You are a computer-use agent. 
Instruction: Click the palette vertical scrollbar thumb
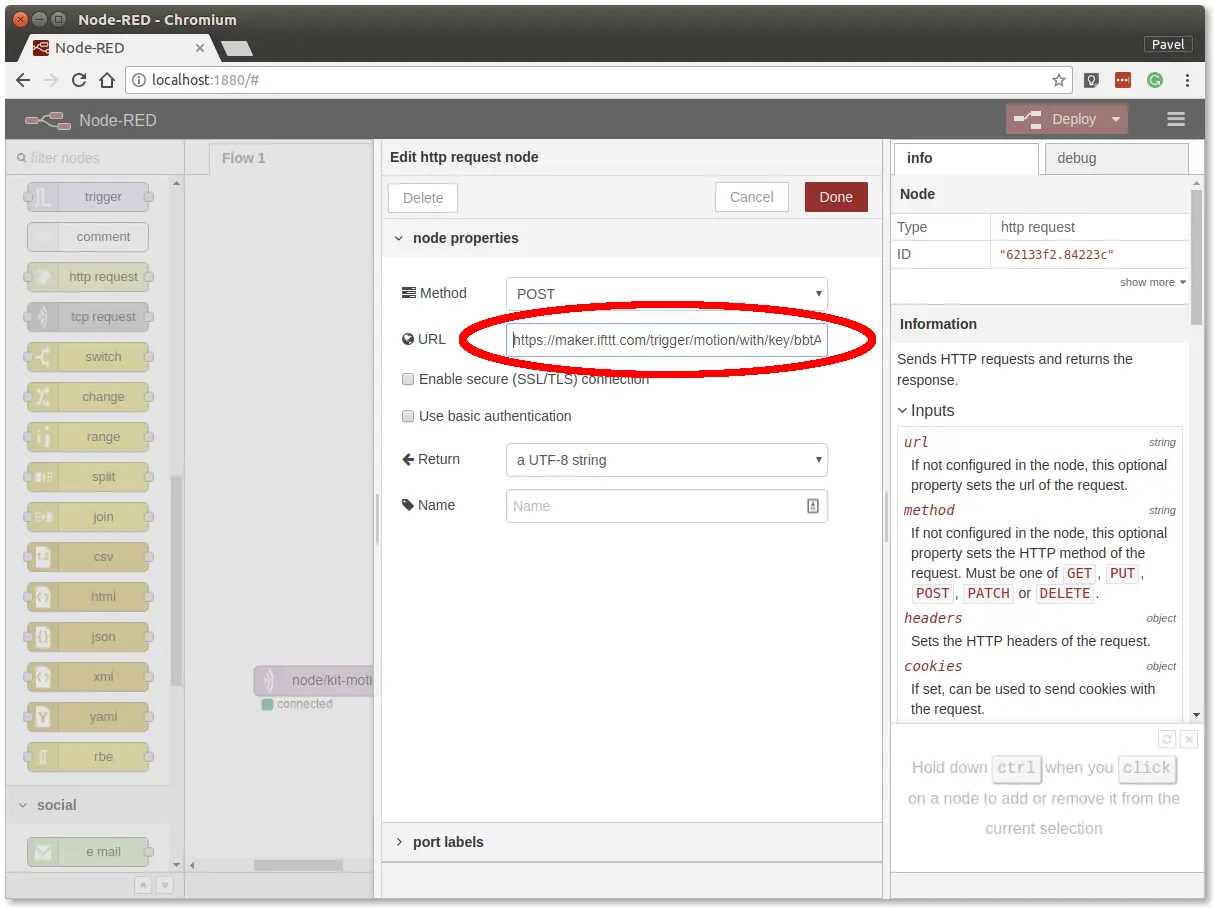click(x=177, y=580)
